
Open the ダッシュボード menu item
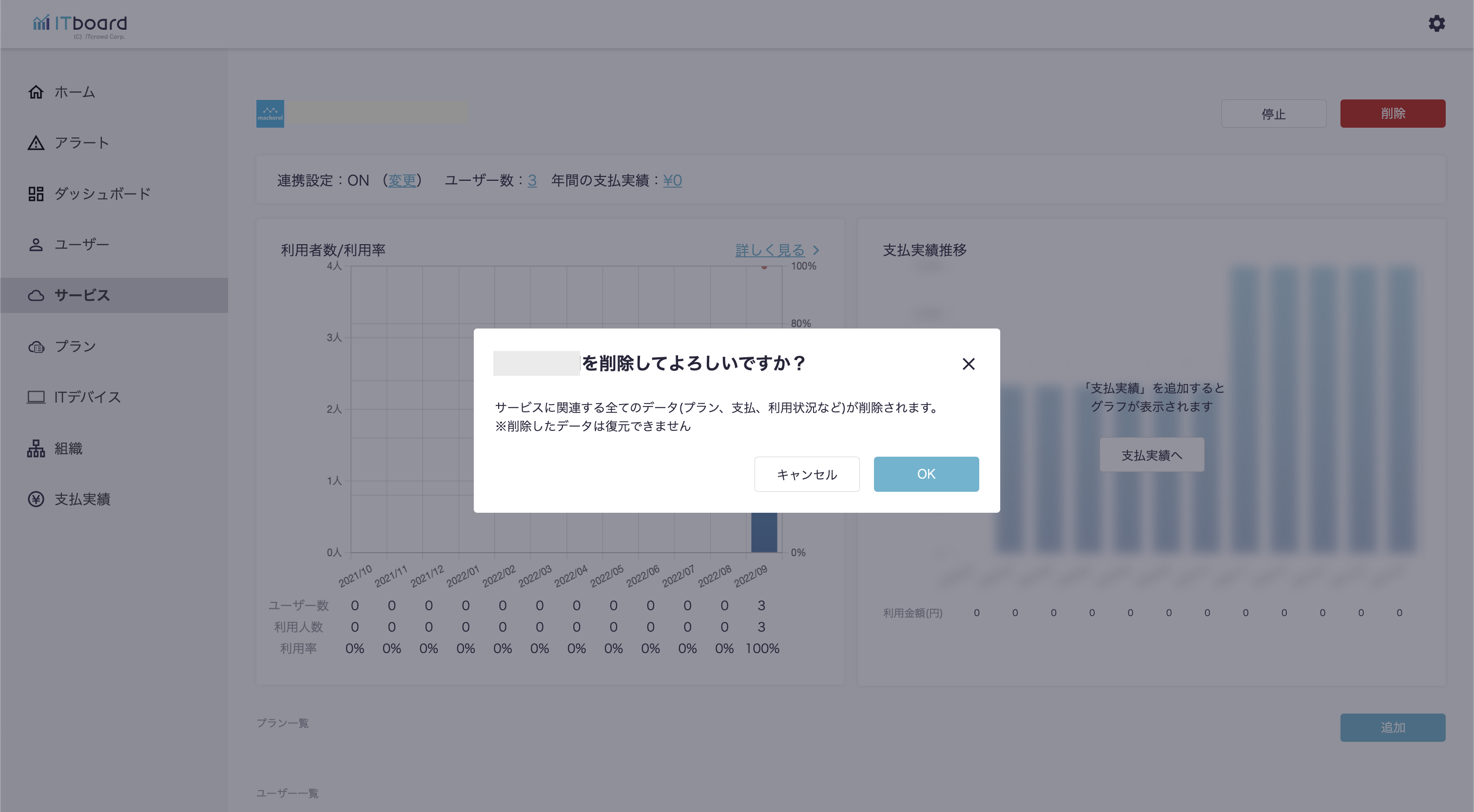pos(102,194)
